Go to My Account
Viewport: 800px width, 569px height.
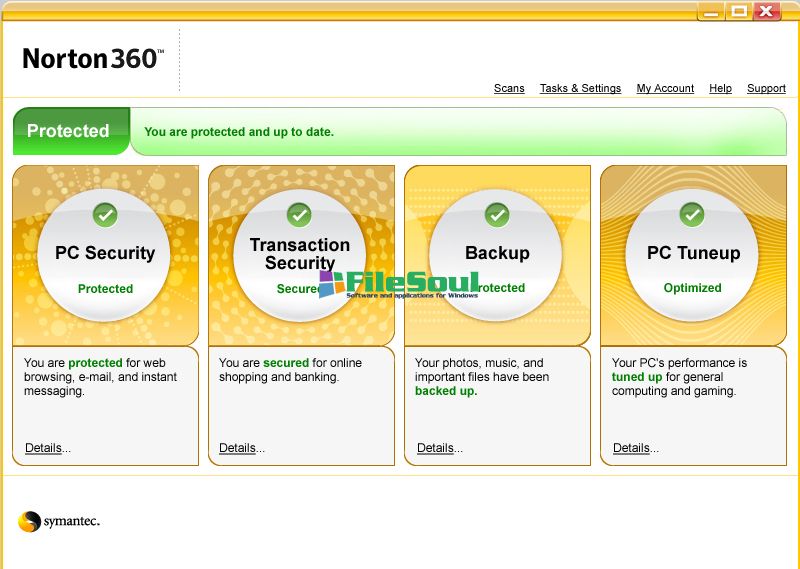pos(665,89)
